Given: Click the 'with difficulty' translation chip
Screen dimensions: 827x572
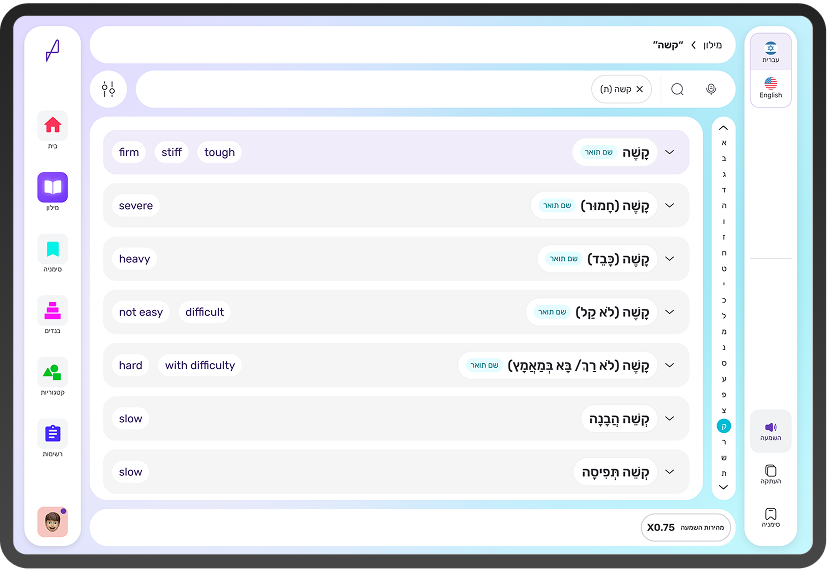Looking at the screenshot, I should tap(200, 365).
